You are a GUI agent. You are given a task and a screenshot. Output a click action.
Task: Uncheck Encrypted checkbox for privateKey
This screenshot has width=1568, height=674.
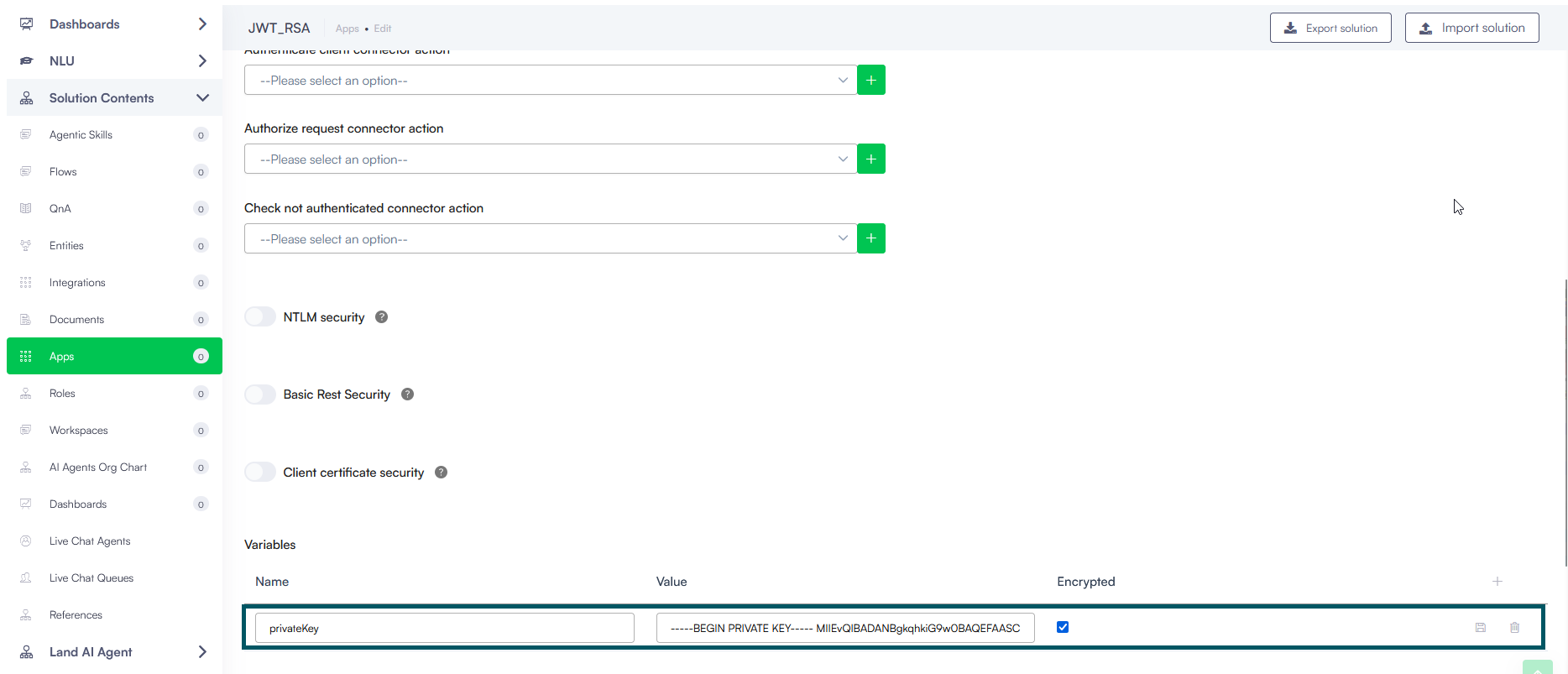(x=1063, y=627)
